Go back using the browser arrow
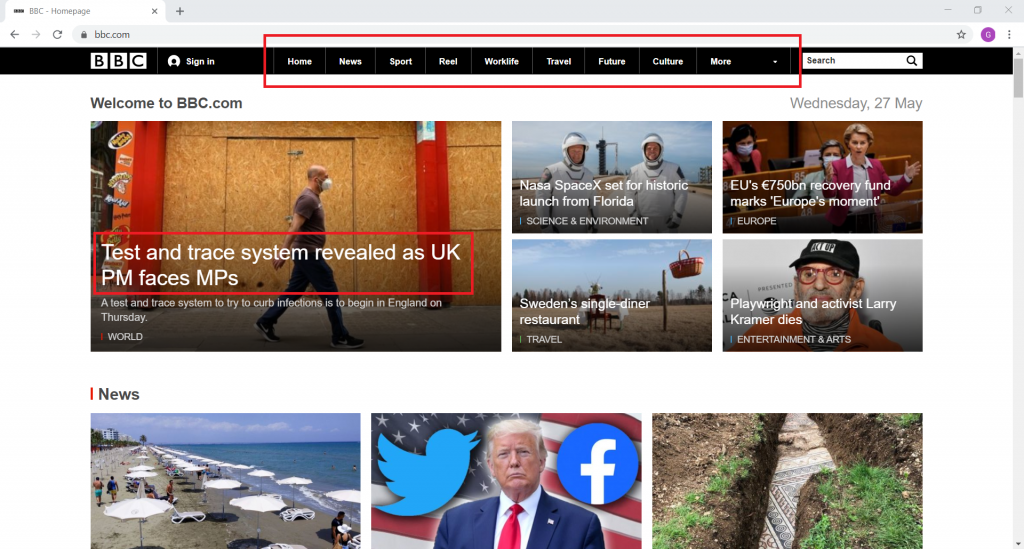Image resolution: width=1024 pixels, height=549 pixels. click(14, 34)
